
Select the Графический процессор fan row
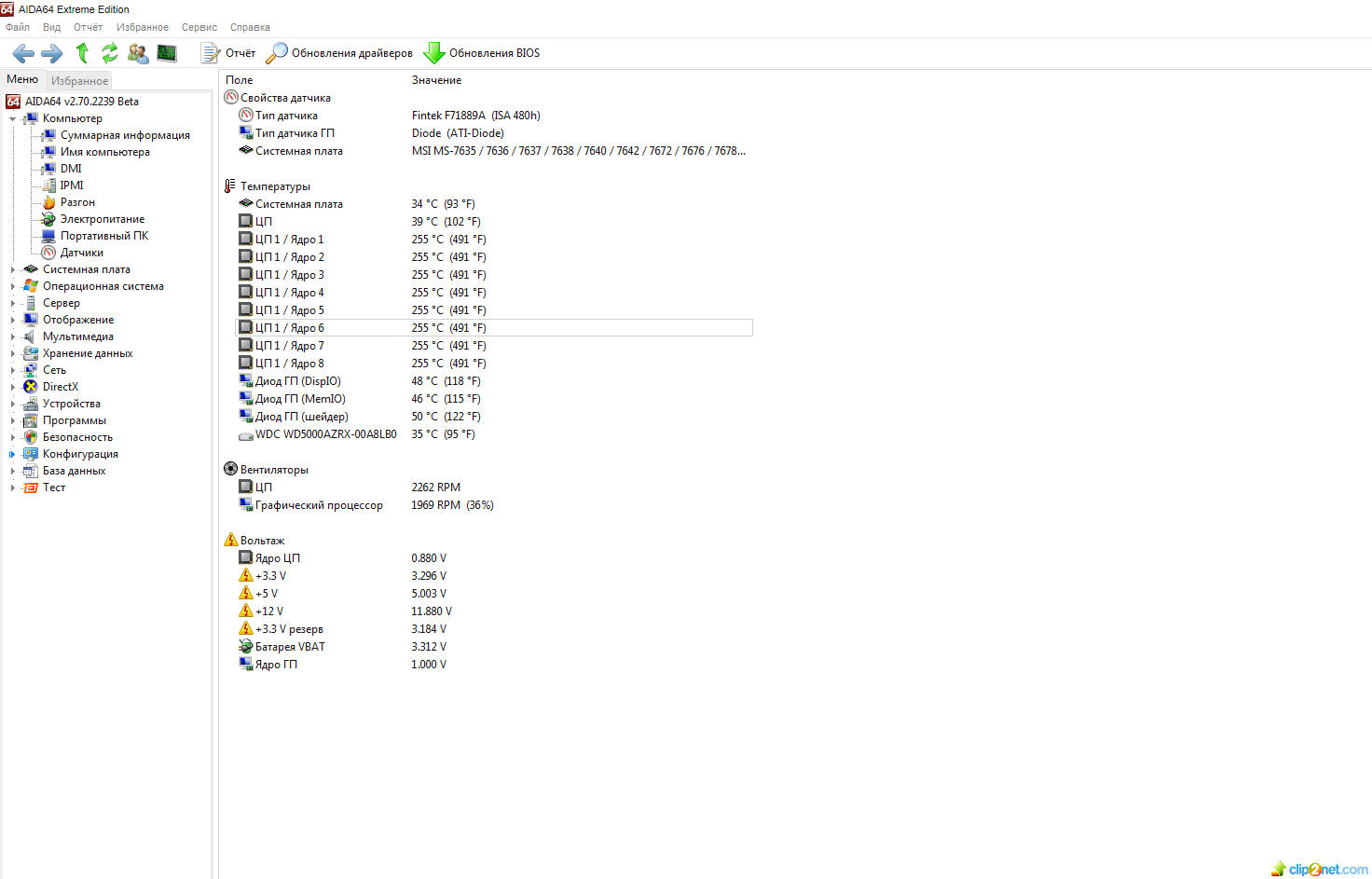[494, 505]
